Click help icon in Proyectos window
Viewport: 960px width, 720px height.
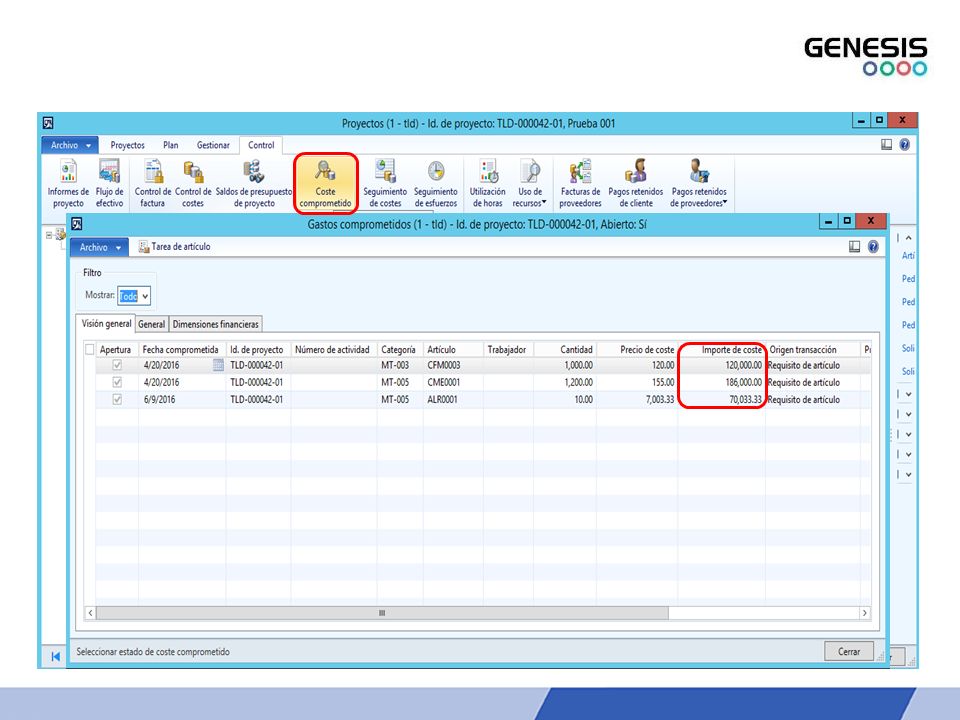[x=904, y=144]
